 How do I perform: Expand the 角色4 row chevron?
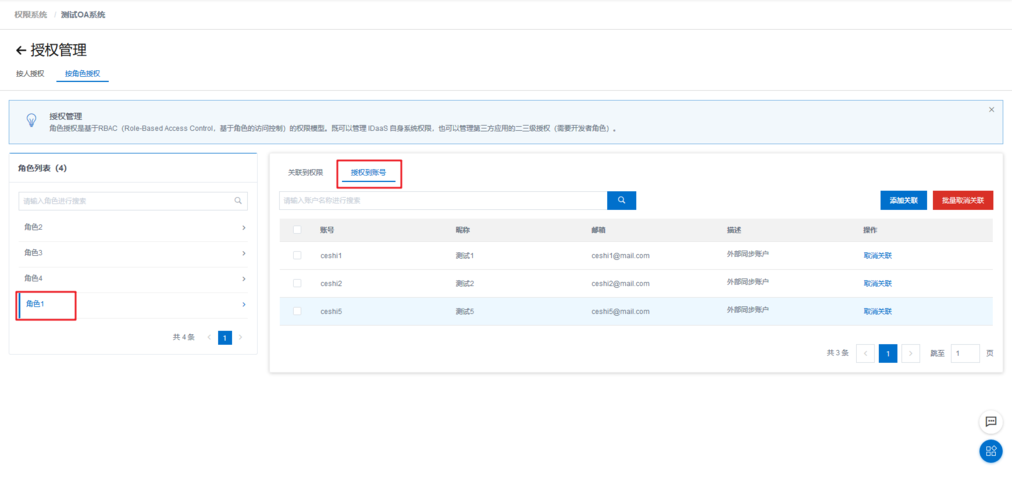(243, 279)
